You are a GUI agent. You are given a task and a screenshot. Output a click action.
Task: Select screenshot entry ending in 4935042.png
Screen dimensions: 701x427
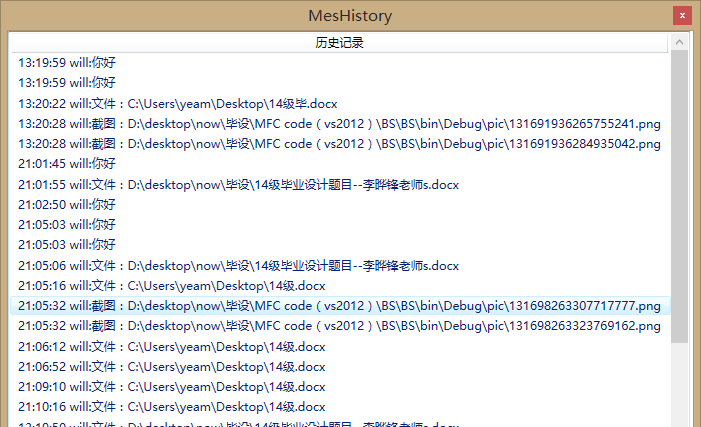click(339, 144)
